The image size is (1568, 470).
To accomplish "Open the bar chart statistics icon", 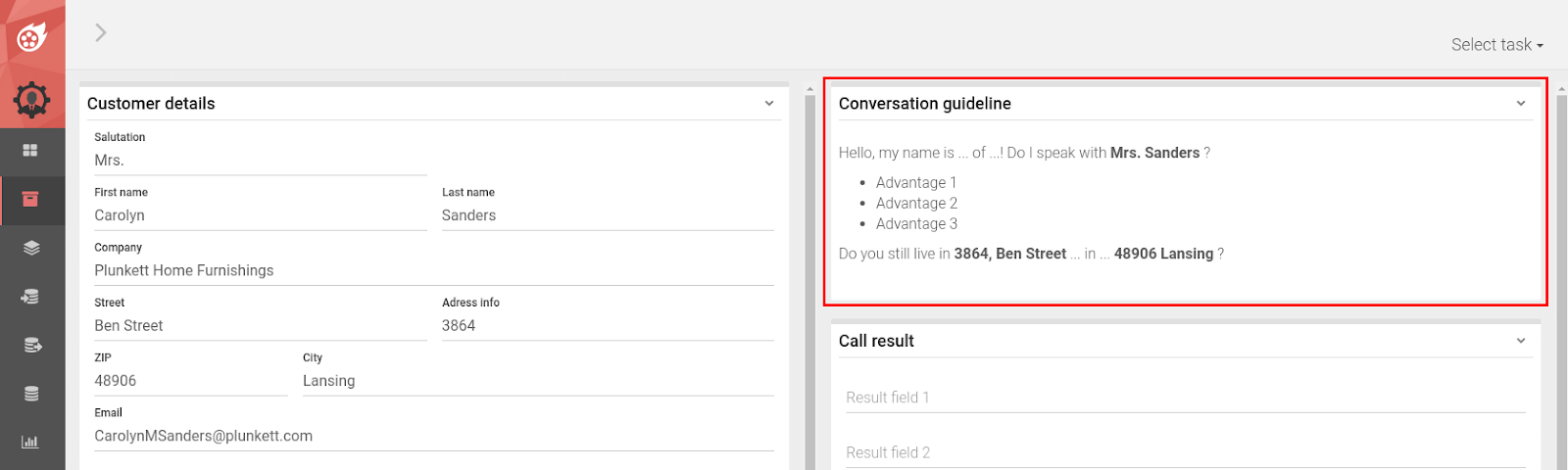I will [x=30, y=442].
